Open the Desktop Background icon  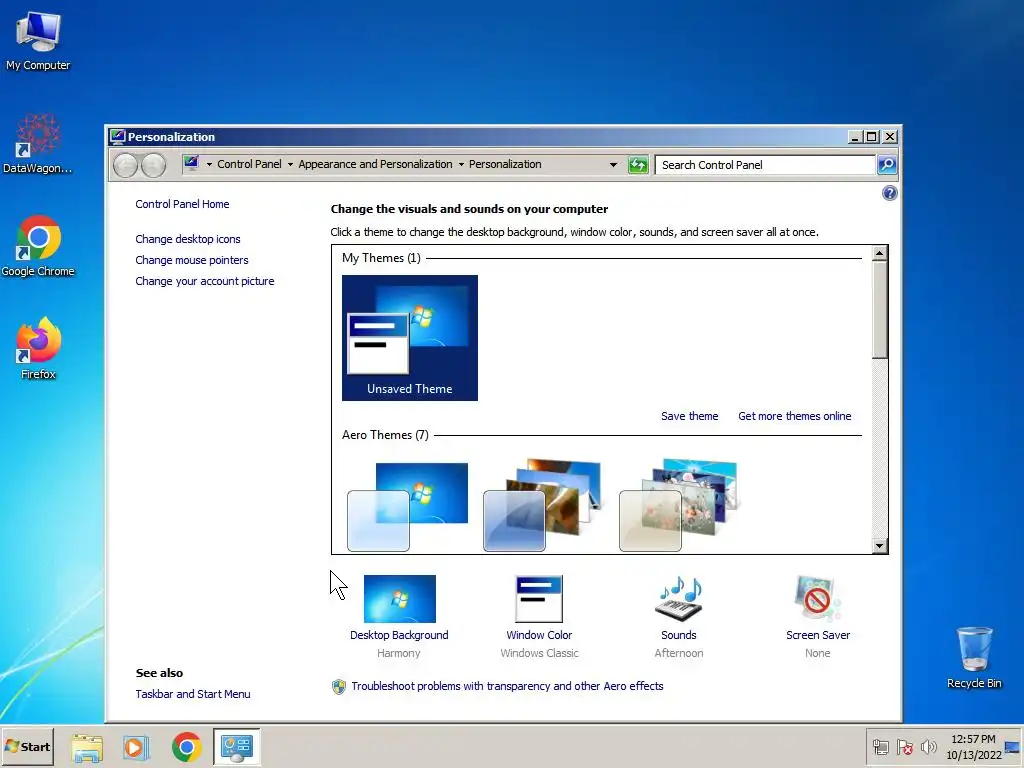(400, 599)
